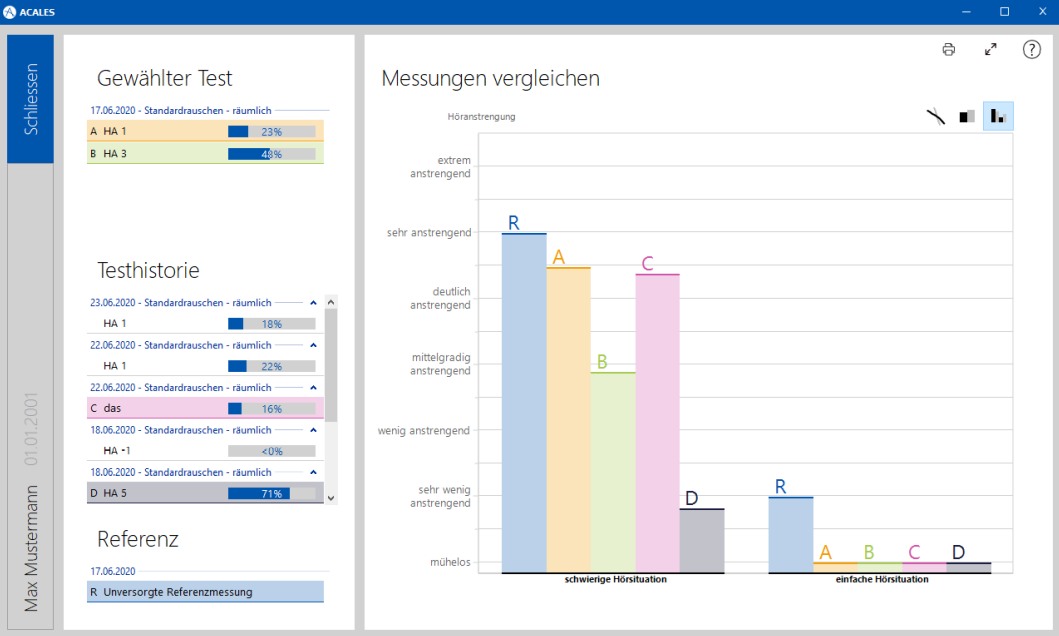
Task: Select the grouped bar chart view
Action: click(997, 116)
